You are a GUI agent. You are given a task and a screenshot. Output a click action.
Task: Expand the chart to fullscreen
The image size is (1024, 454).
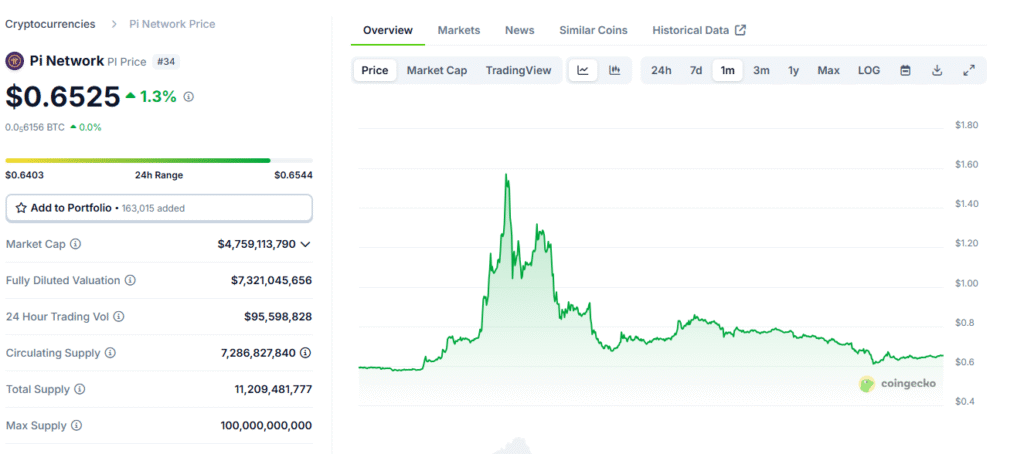(x=969, y=71)
